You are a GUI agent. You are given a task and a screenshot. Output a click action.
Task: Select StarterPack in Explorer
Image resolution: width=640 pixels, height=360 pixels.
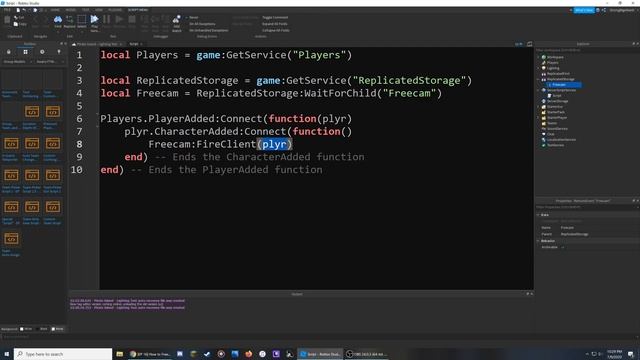tap(556, 112)
